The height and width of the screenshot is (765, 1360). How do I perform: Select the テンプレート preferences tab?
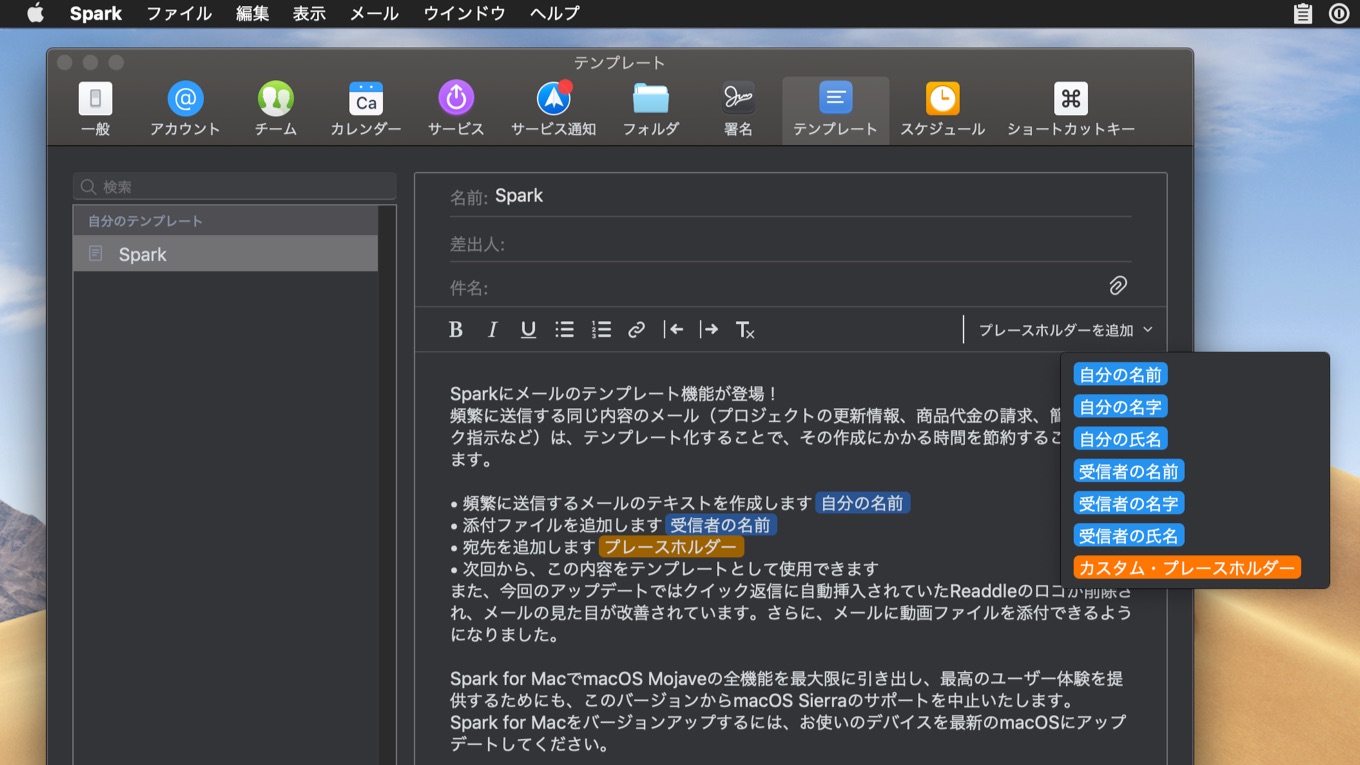coord(835,110)
